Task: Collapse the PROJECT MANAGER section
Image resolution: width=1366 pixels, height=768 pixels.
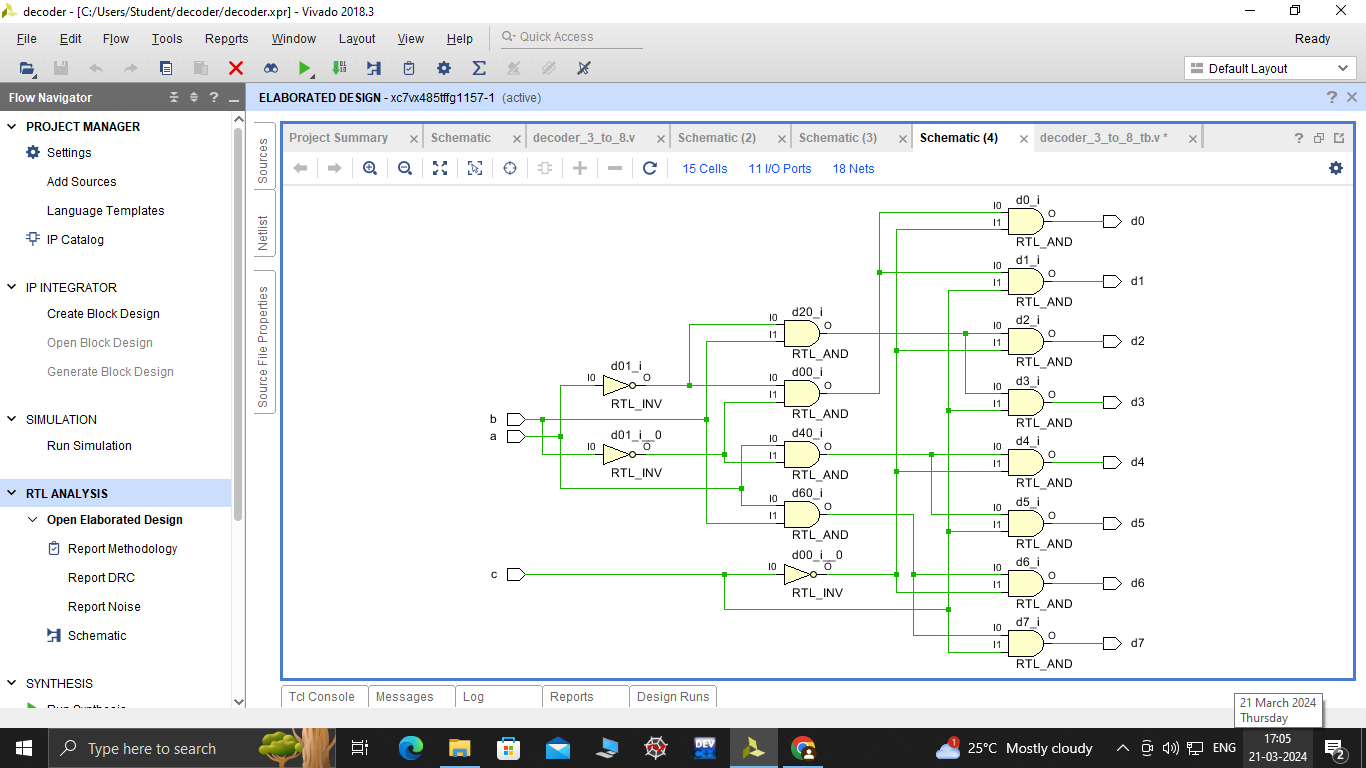Action: pos(12,126)
